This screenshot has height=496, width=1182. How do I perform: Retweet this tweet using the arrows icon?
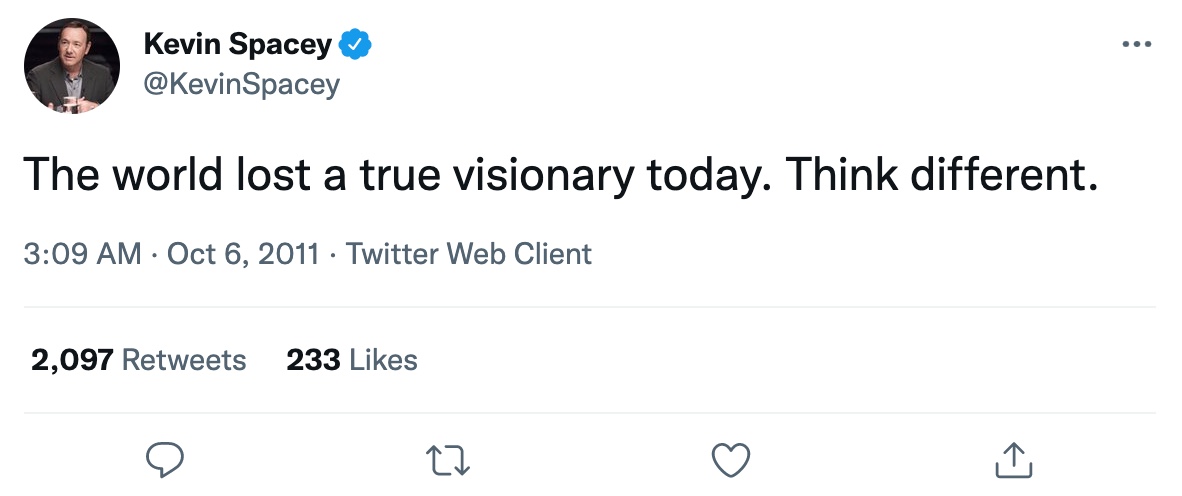(448, 459)
